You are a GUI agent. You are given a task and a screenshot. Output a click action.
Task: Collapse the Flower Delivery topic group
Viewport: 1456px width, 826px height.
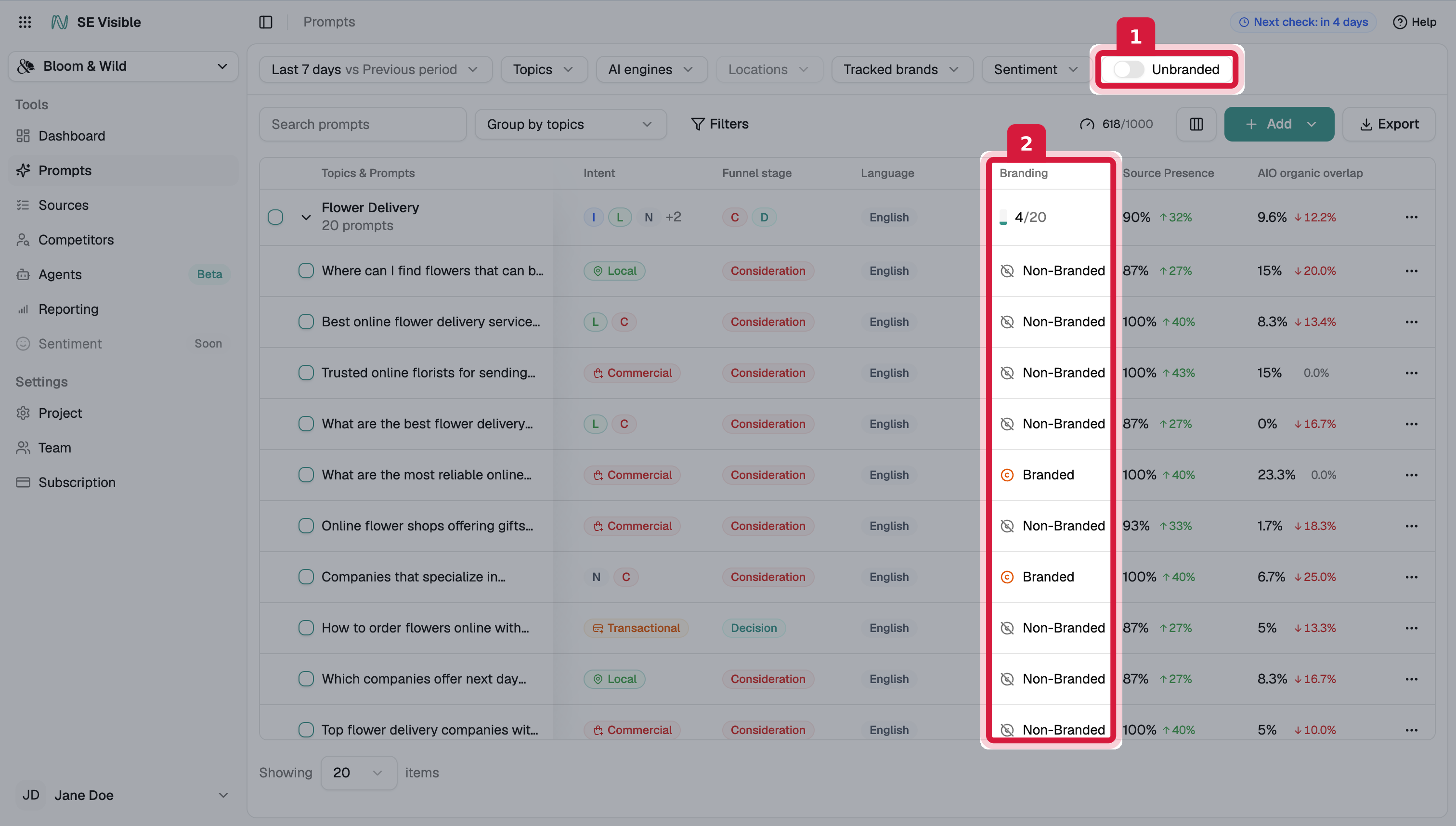306,217
